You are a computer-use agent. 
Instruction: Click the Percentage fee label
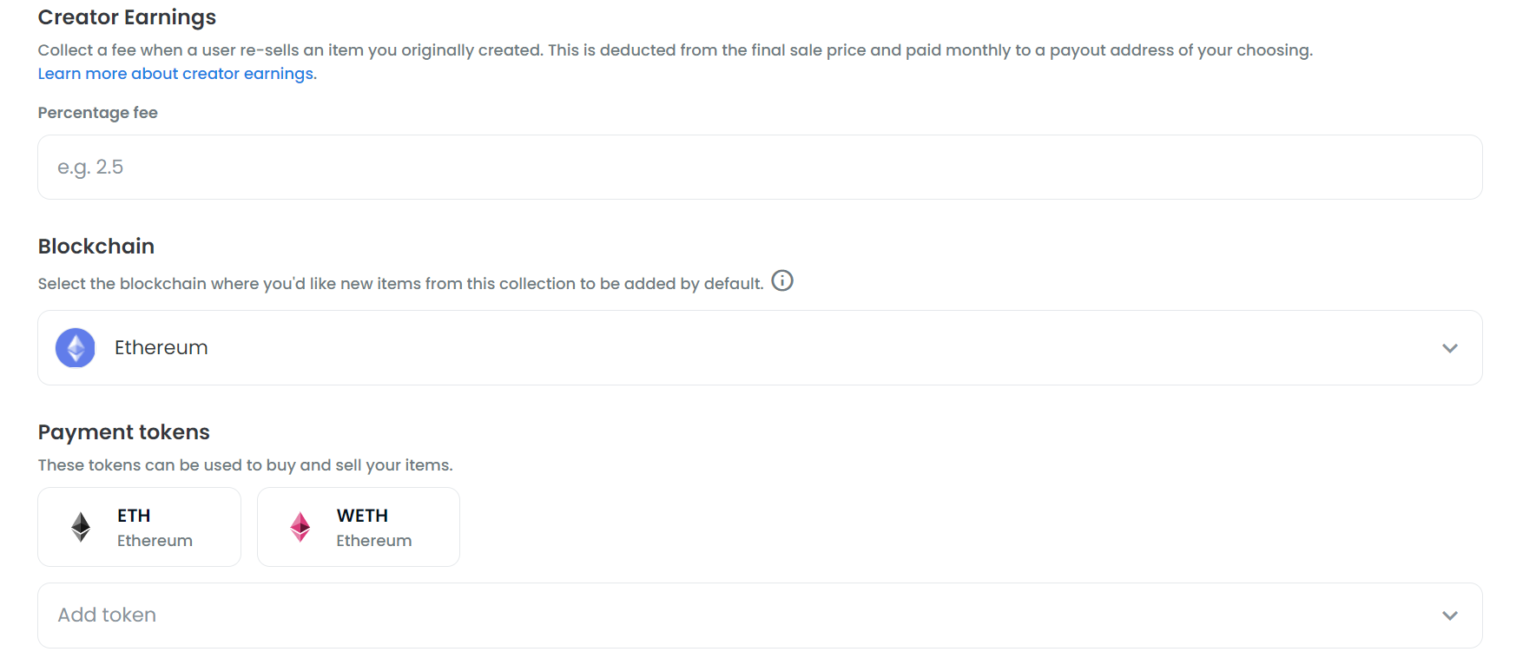pos(97,113)
